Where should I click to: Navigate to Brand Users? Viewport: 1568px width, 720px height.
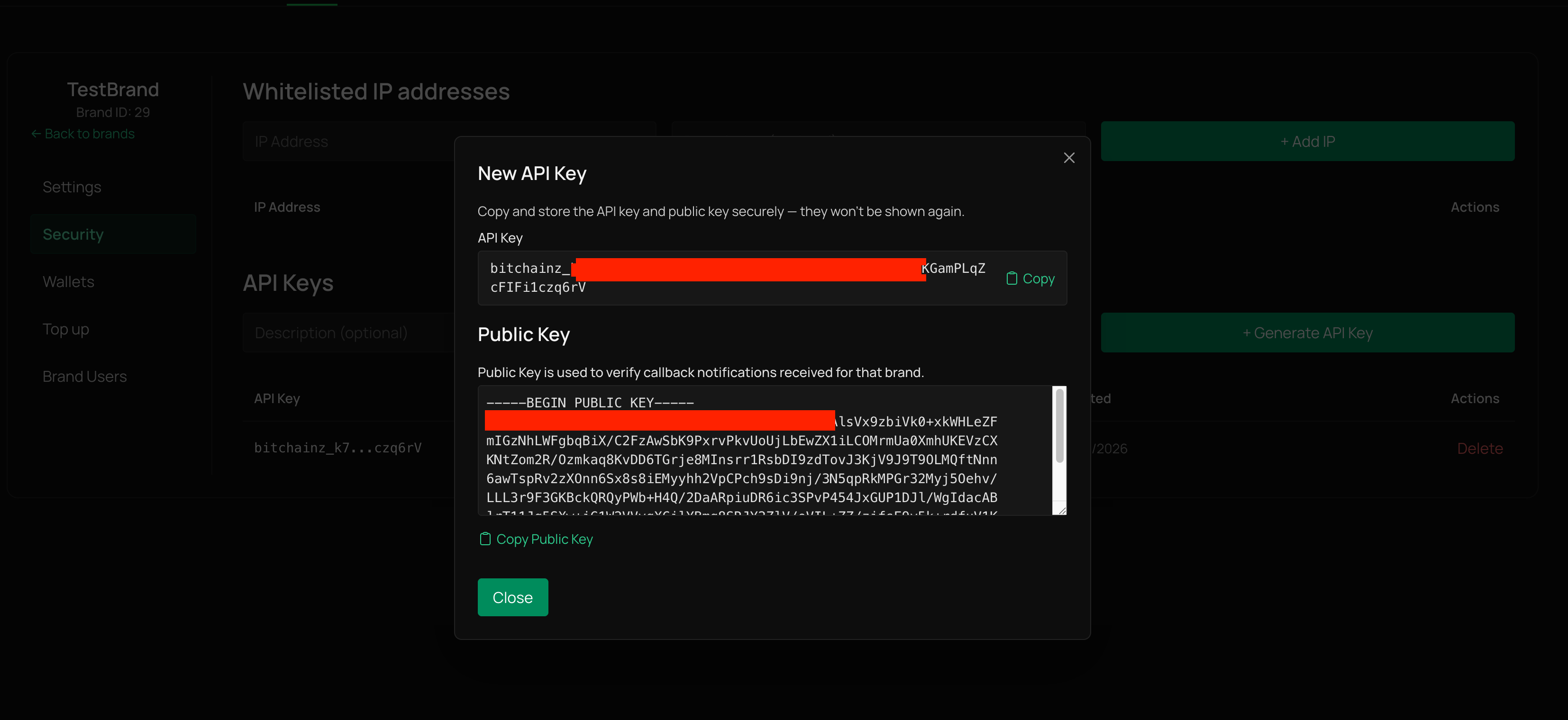pyautogui.click(x=84, y=377)
